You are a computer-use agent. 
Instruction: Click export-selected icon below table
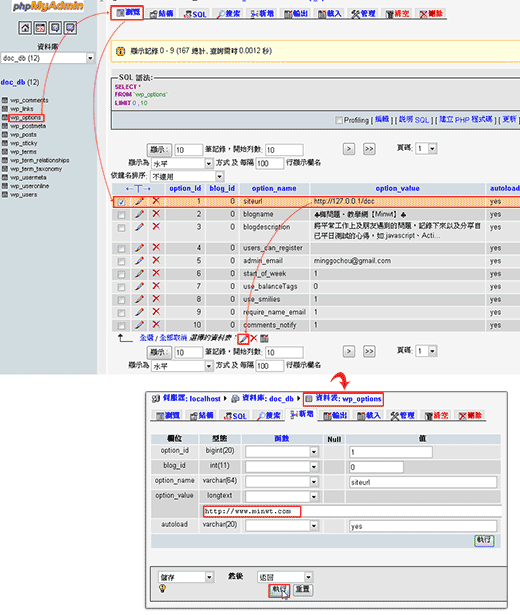[264, 338]
